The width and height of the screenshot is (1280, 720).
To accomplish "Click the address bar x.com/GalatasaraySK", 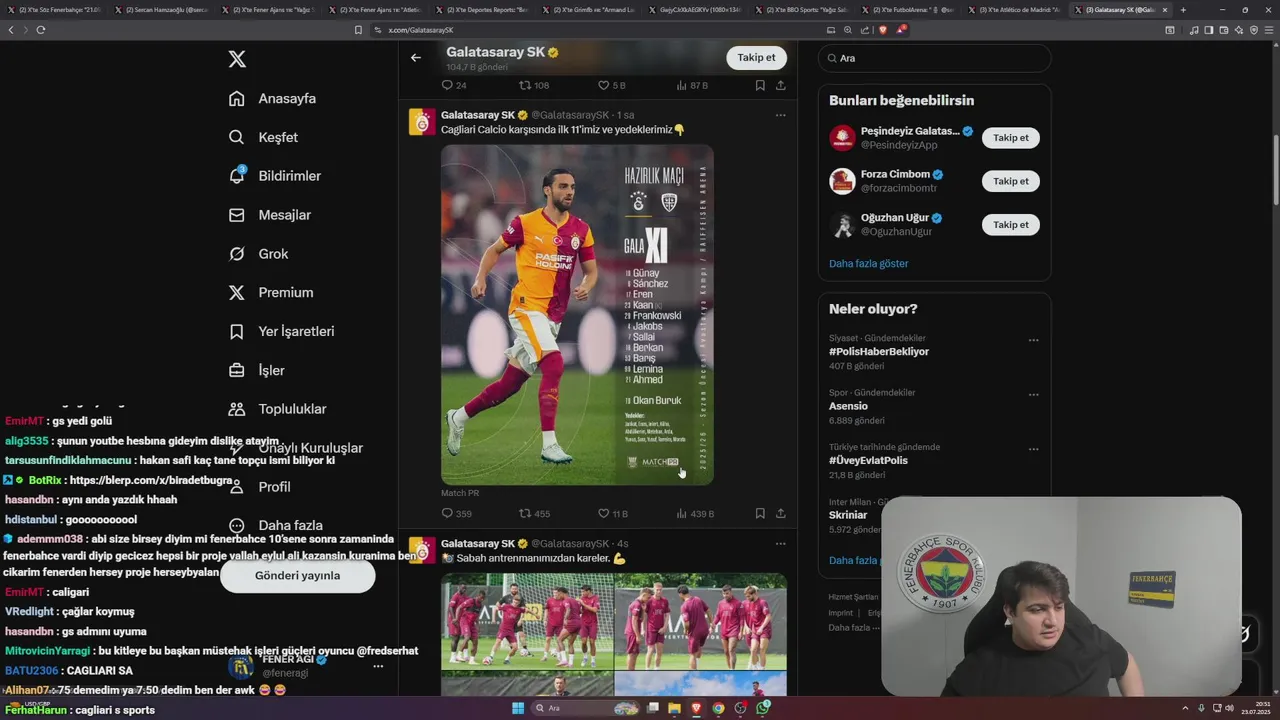I will tap(420, 30).
